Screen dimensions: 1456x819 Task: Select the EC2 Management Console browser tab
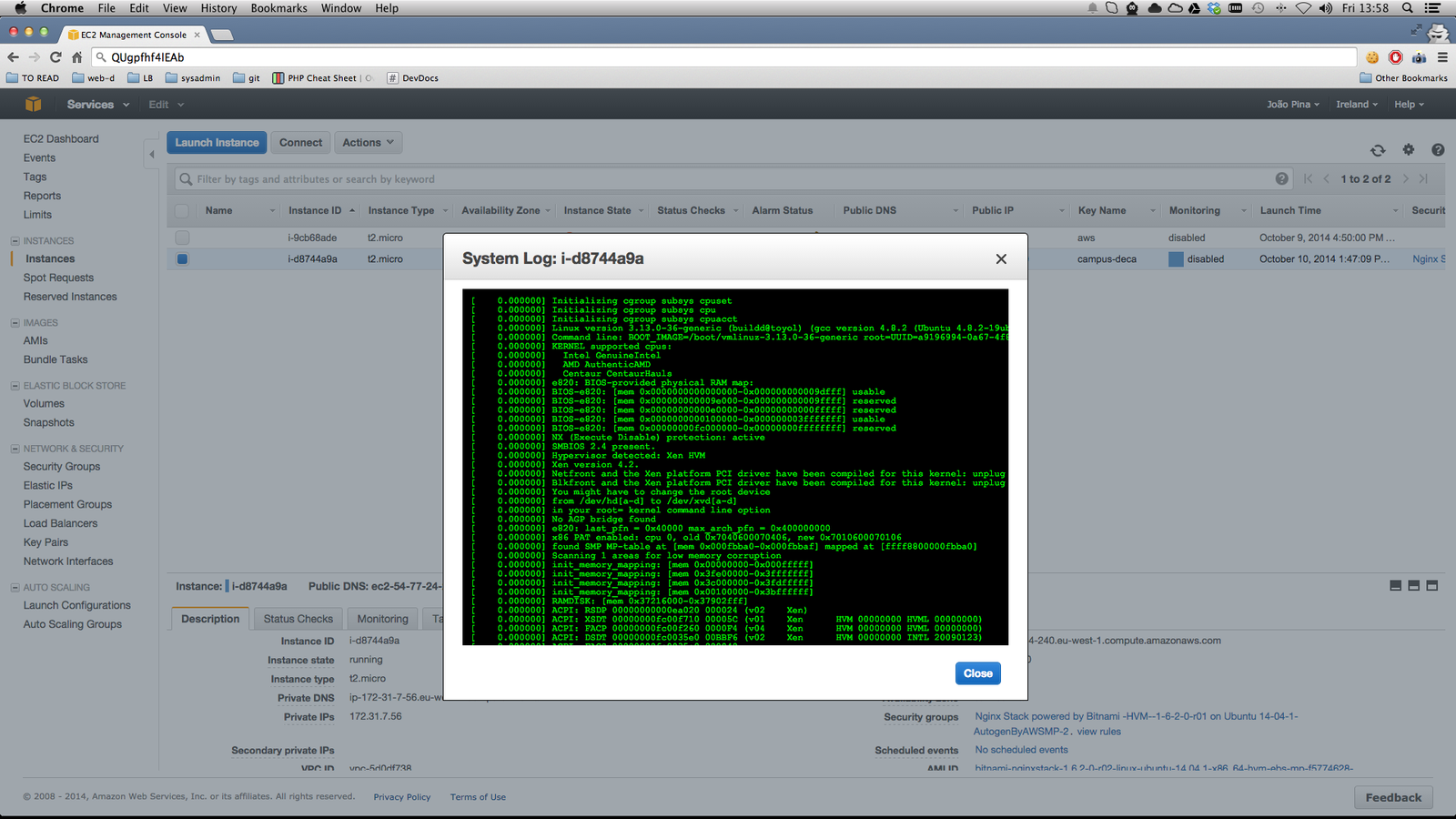tap(134, 35)
